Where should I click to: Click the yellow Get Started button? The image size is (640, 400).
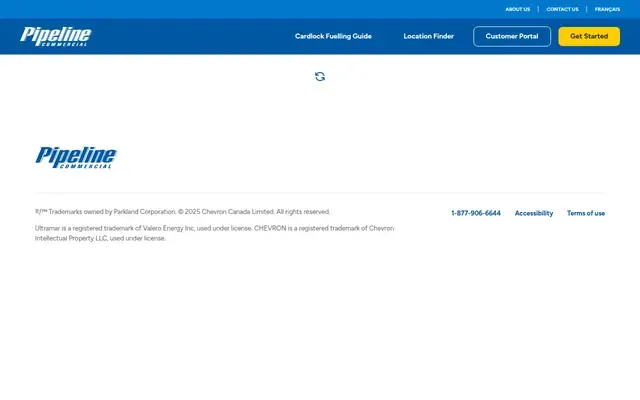pos(589,36)
